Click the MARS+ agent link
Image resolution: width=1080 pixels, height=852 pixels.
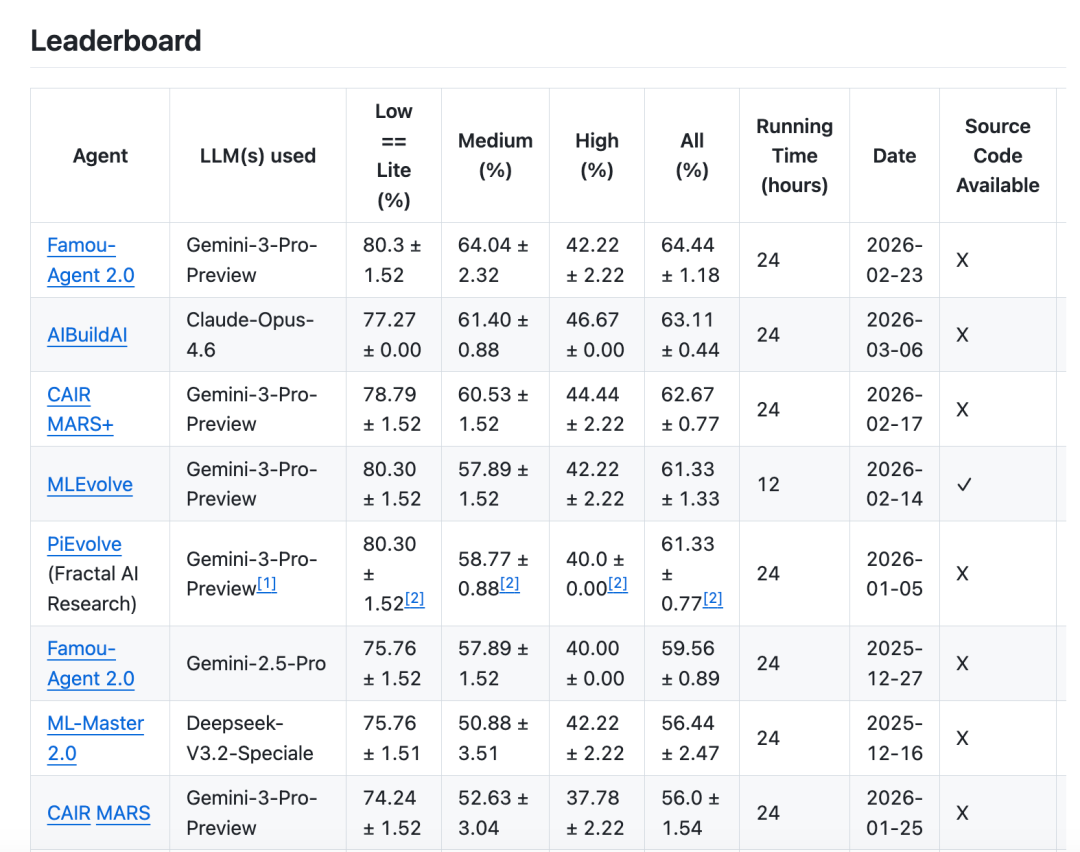pyautogui.click(x=80, y=424)
